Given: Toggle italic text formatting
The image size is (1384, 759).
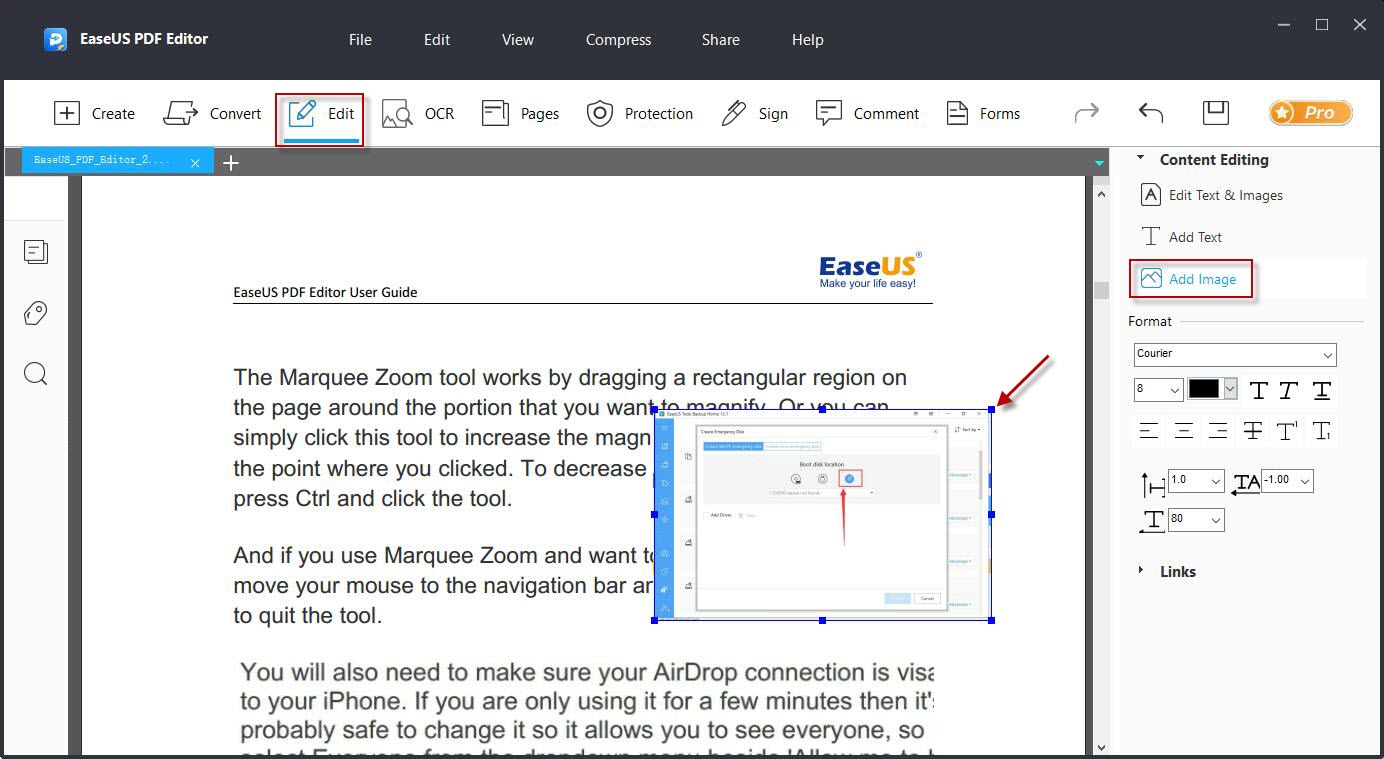Looking at the screenshot, I should pos(1288,390).
